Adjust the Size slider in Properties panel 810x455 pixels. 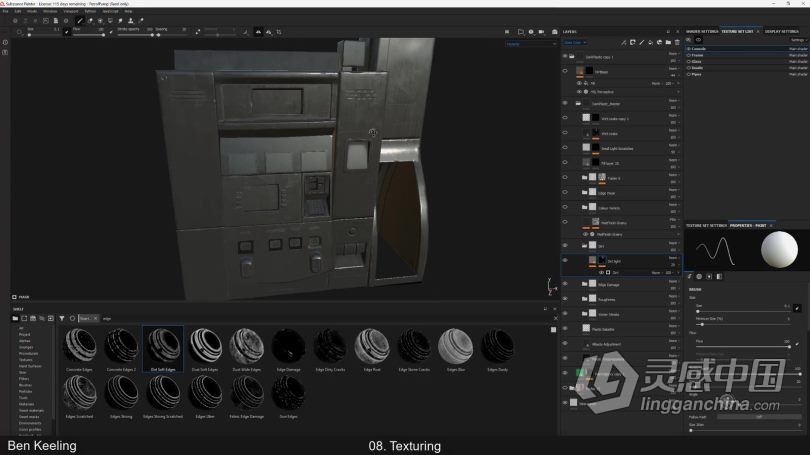pyautogui.click(x=743, y=311)
